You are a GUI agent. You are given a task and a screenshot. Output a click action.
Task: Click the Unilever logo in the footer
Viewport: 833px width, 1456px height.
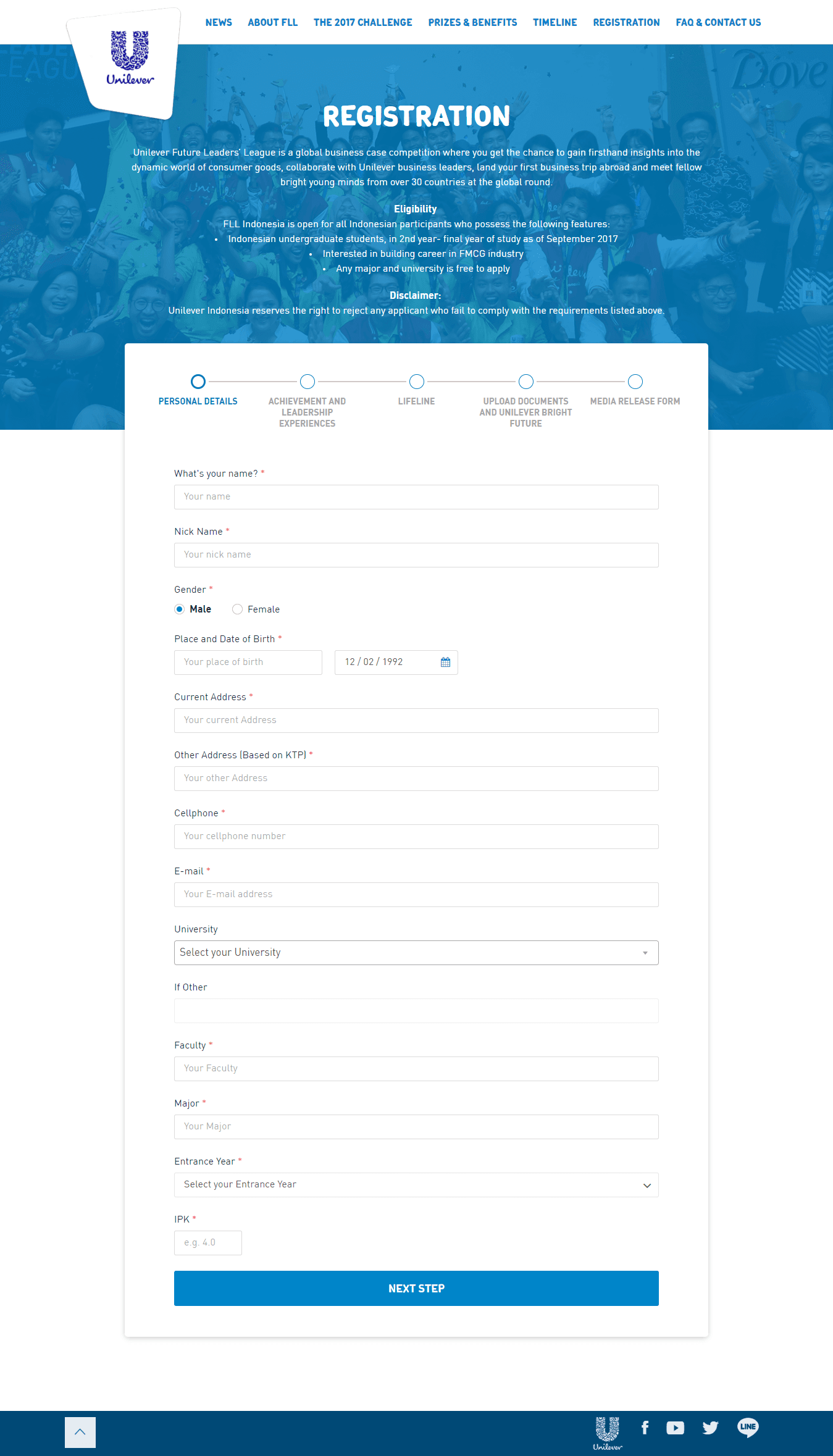pyautogui.click(x=608, y=1433)
